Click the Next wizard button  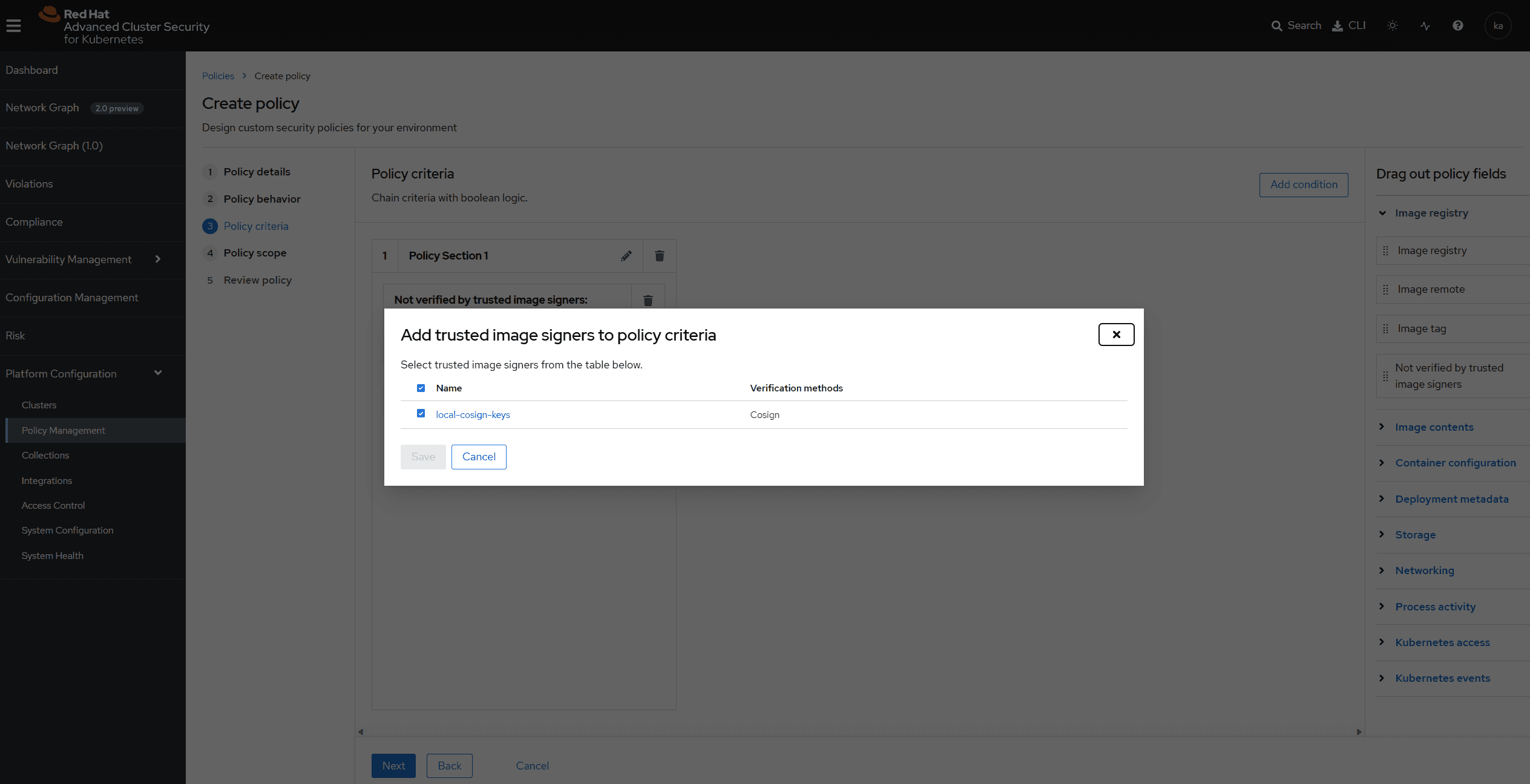click(x=393, y=766)
